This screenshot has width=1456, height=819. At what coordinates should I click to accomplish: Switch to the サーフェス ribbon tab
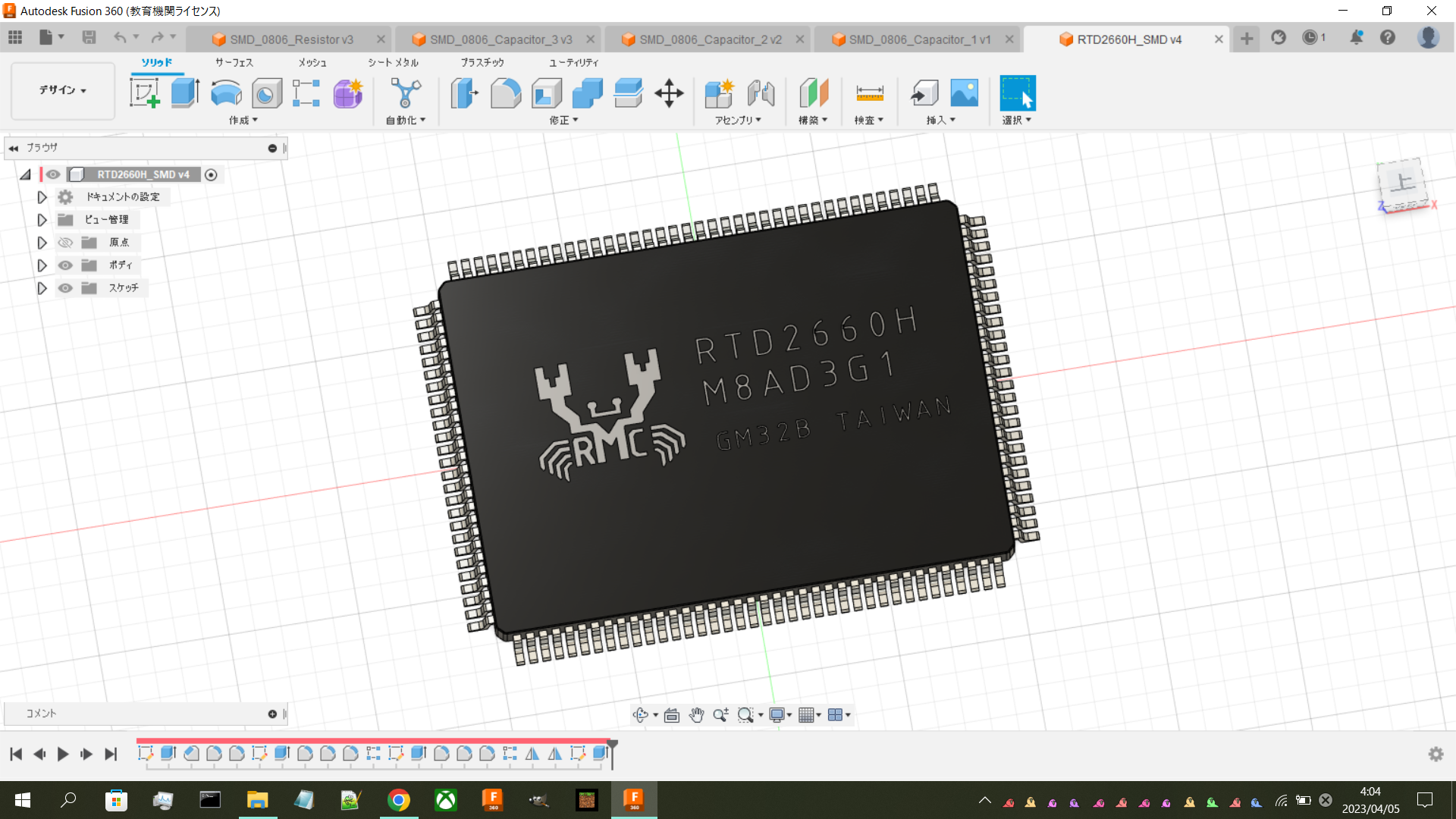pos(234,62)
